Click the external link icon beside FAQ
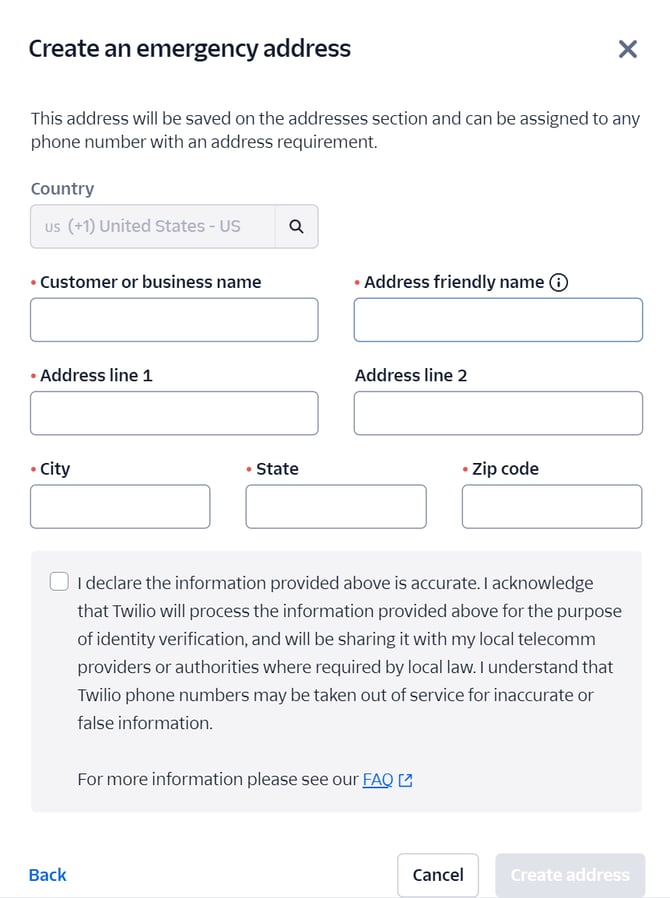670x898 pixels. [x=405, y=780]
